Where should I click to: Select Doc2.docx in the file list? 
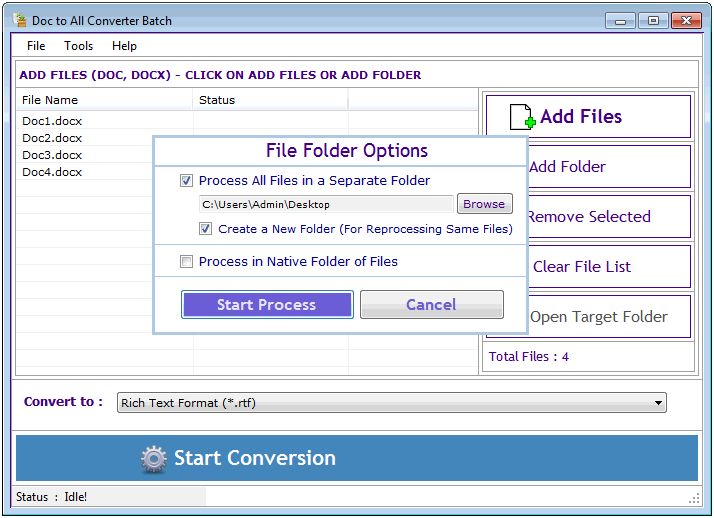click(52, 138)
